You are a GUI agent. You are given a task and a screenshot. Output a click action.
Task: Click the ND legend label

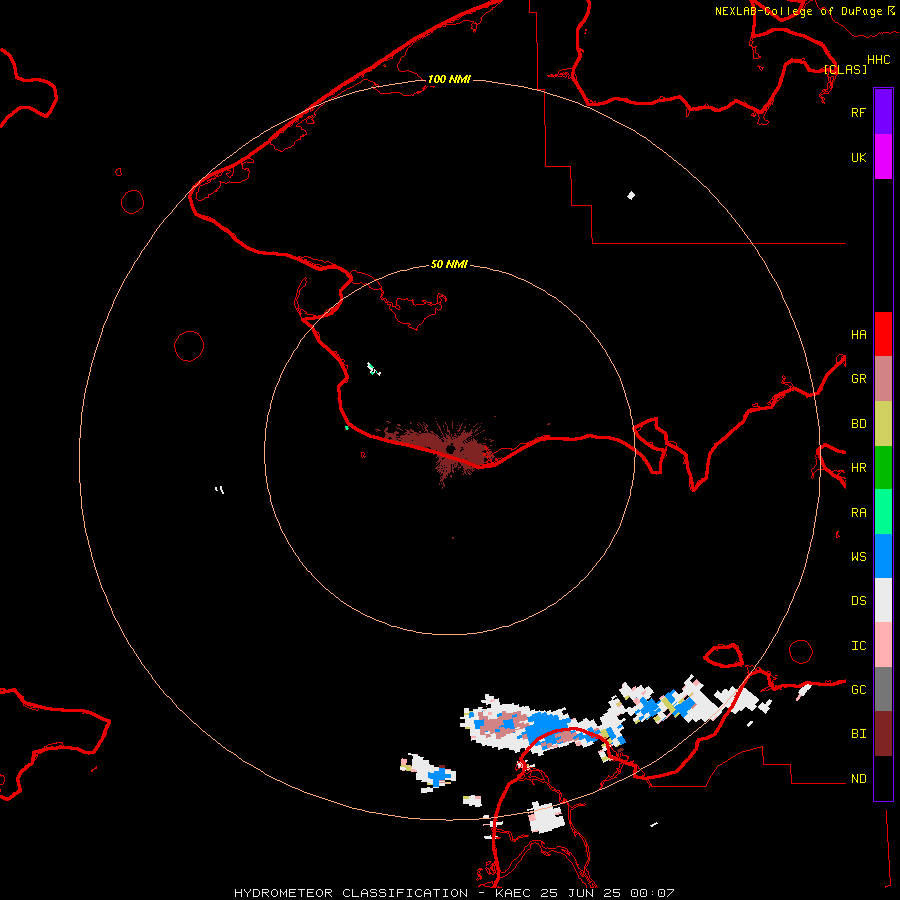click(858, 779)
